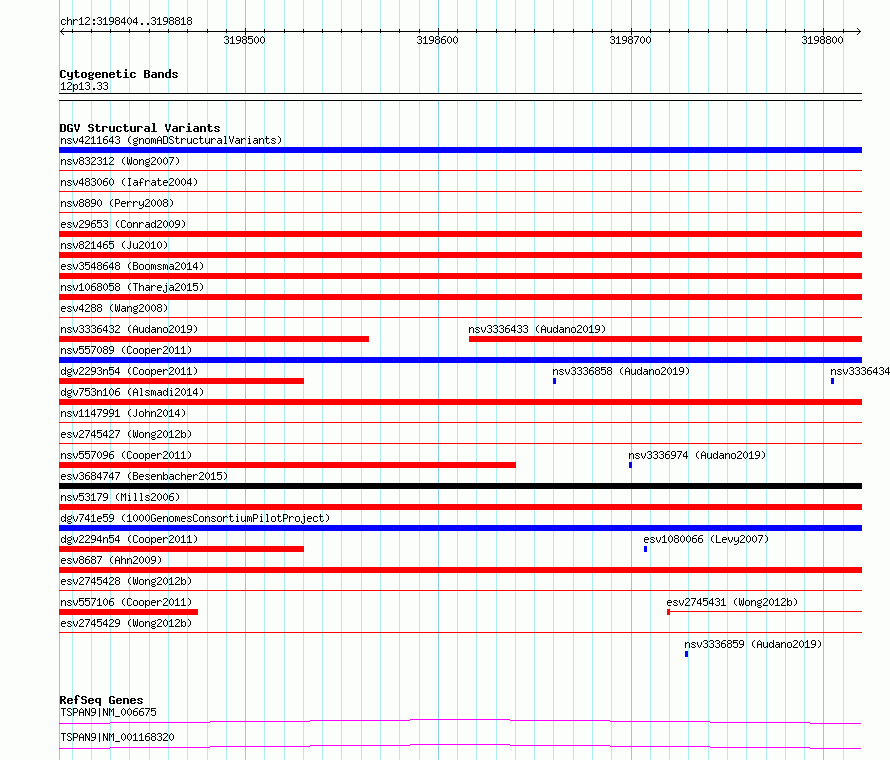
Task: Select nsv53179 (Mills2006) variant
Action: (120, 497)
